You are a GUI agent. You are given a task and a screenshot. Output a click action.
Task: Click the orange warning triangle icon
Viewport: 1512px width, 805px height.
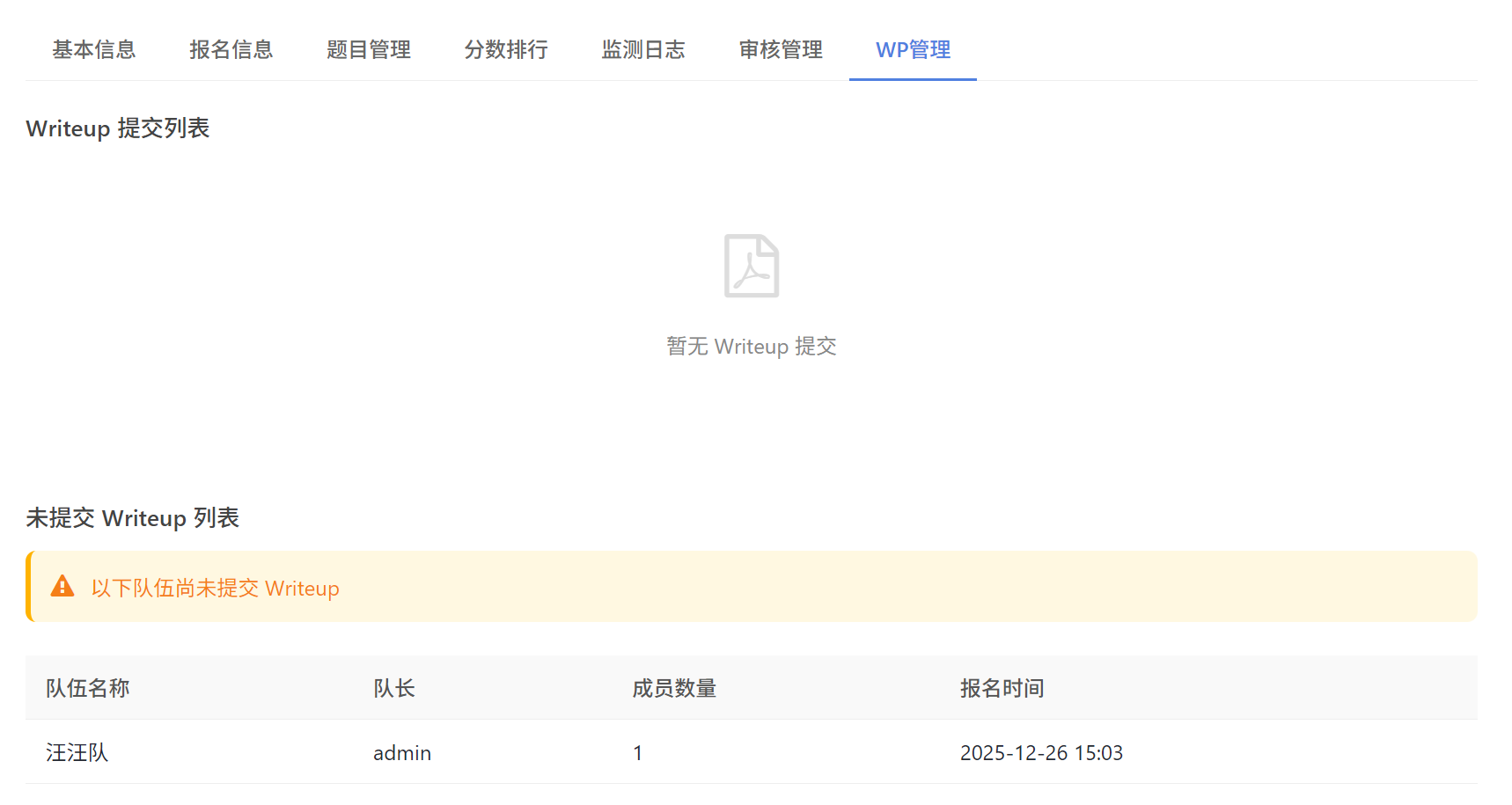62,587
